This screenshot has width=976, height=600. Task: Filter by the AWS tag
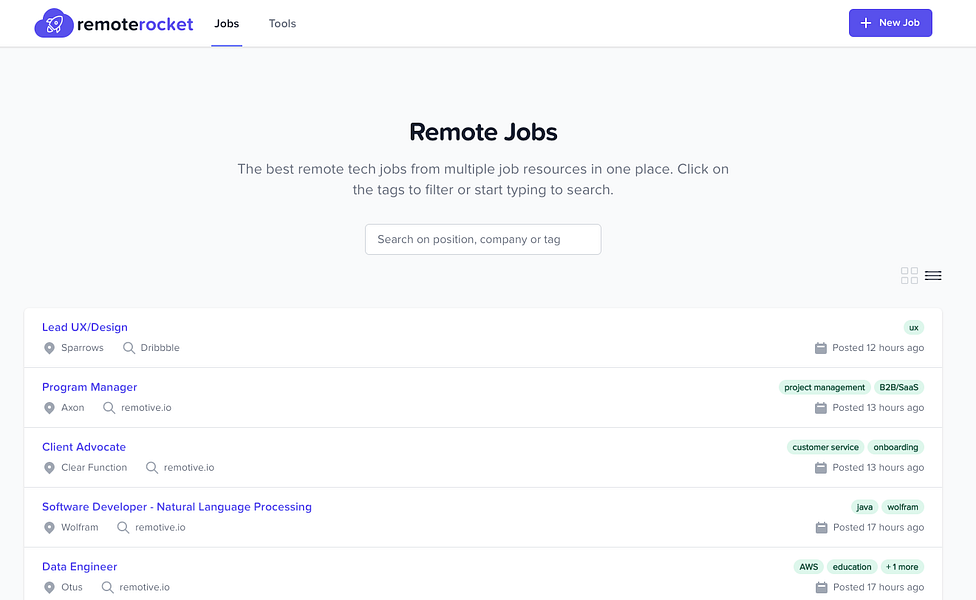(x=809, y=566)
